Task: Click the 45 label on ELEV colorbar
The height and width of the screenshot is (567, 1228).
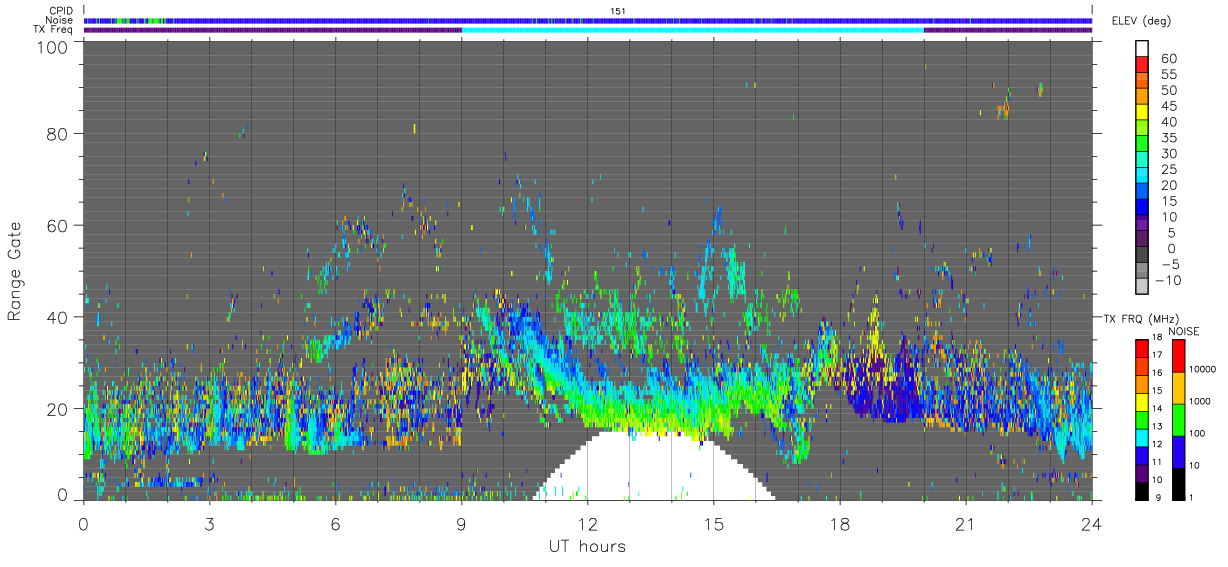Action: tap(1169, 106)
